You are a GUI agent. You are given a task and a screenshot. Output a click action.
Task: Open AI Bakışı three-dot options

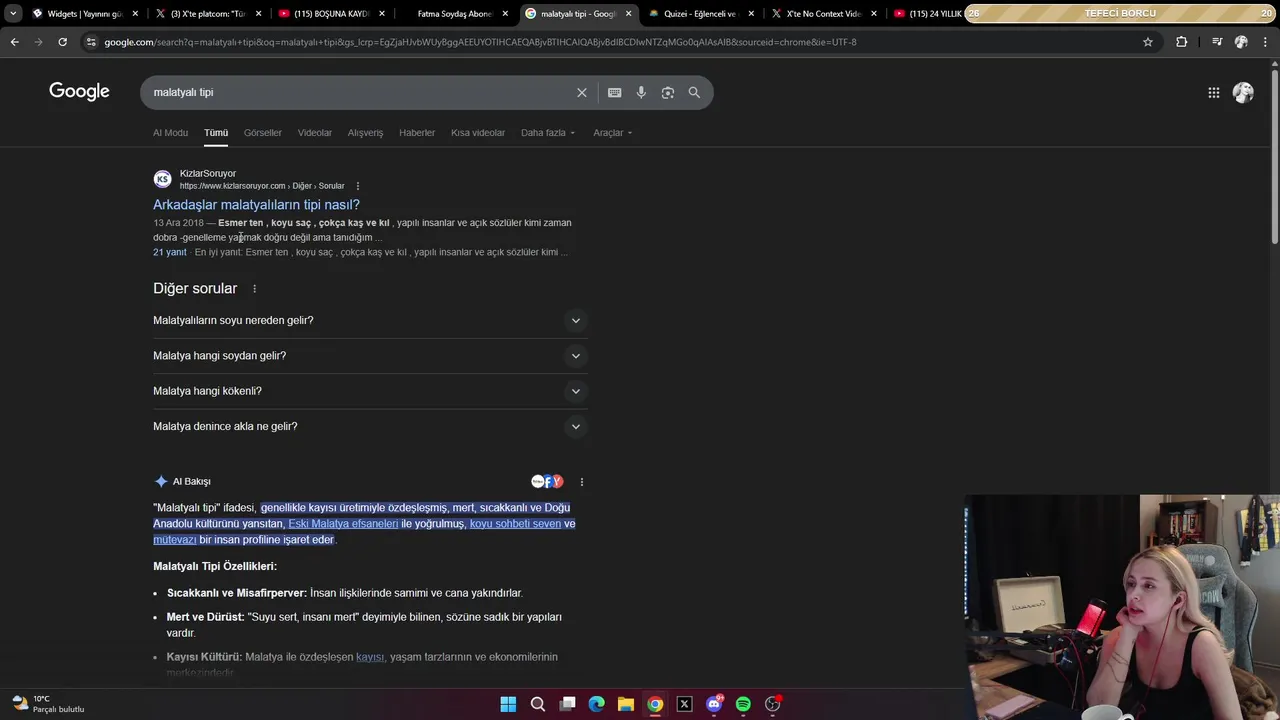pyautogui.click(x=581, y=482)
